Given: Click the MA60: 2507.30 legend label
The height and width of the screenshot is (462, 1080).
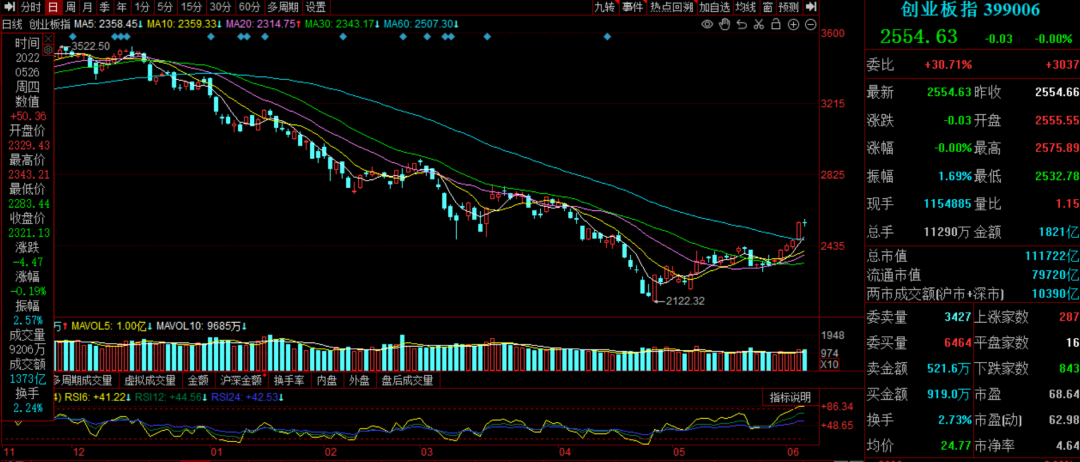Looking at the screenshot, I should click(x=422, y=25).
